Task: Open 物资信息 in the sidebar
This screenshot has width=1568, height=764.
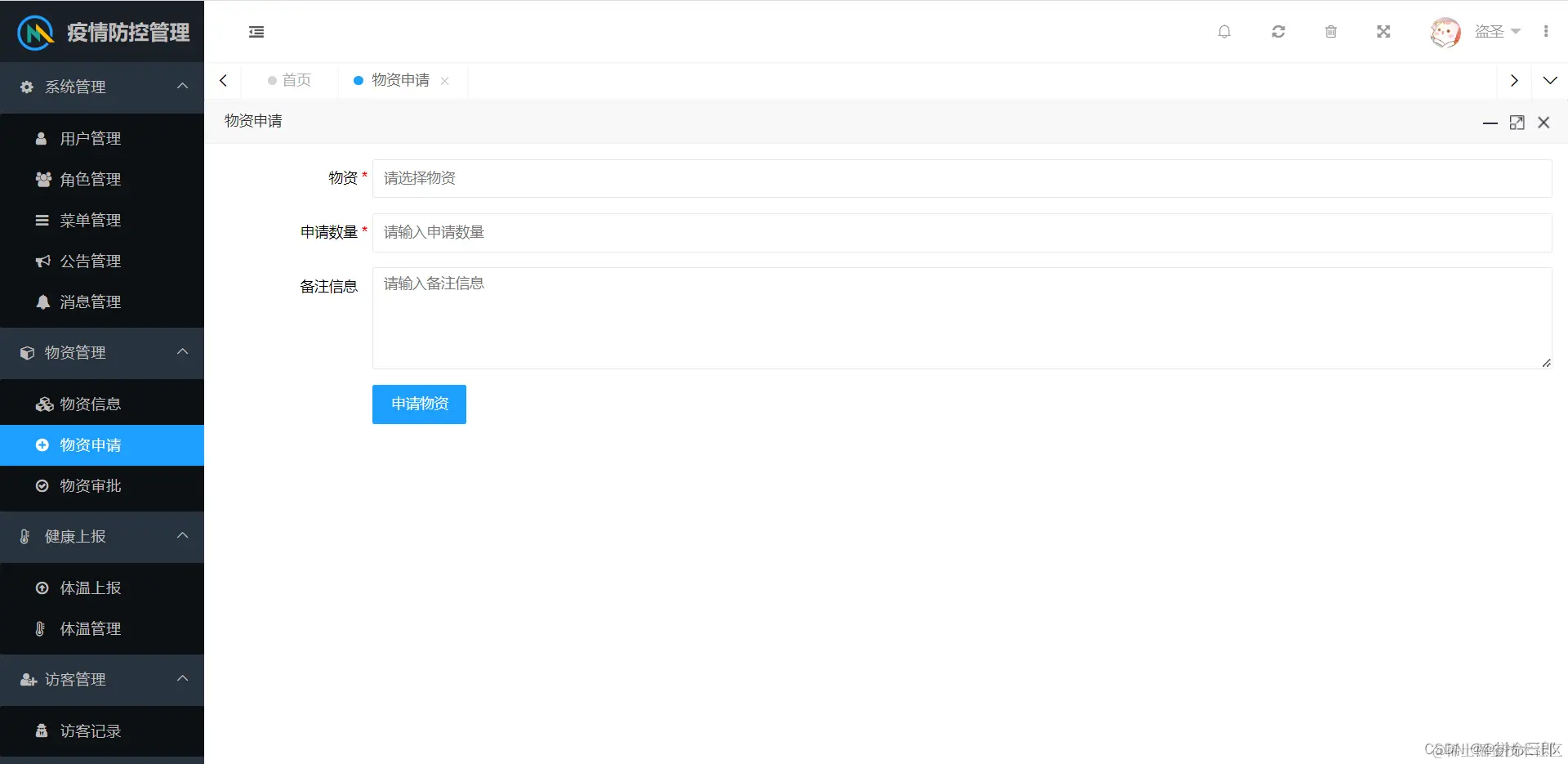Action: pos(102,404)
